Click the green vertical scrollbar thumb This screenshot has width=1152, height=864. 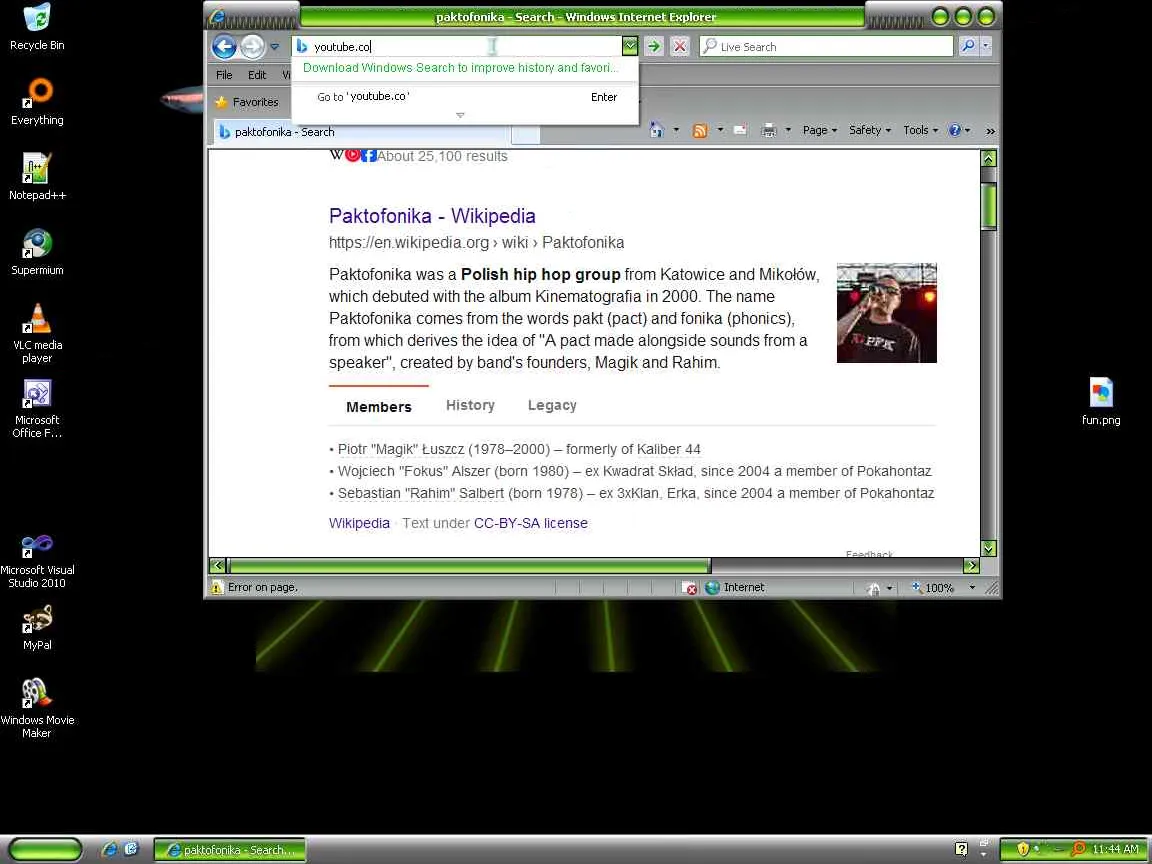pyautogui.click(x=989, y=206)
